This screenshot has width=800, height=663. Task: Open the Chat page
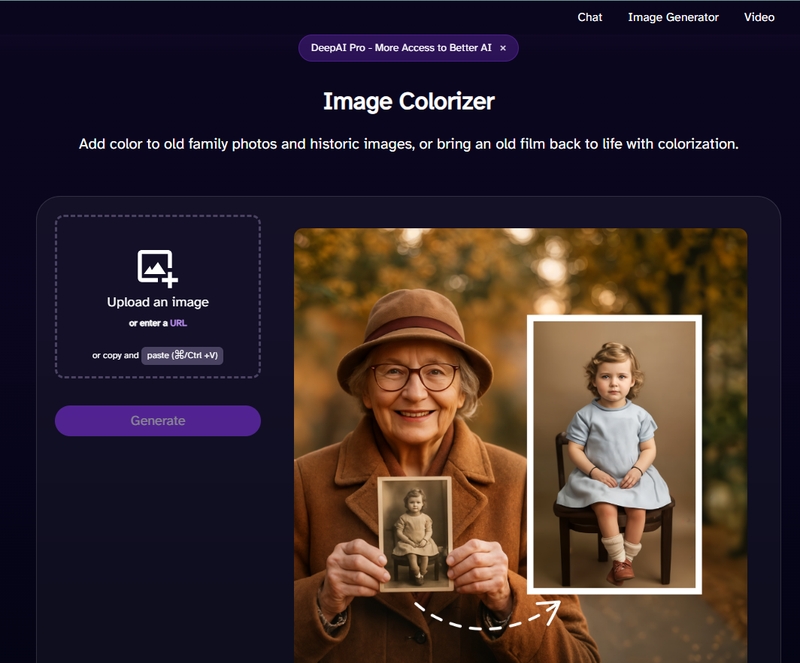pos(590,17)
